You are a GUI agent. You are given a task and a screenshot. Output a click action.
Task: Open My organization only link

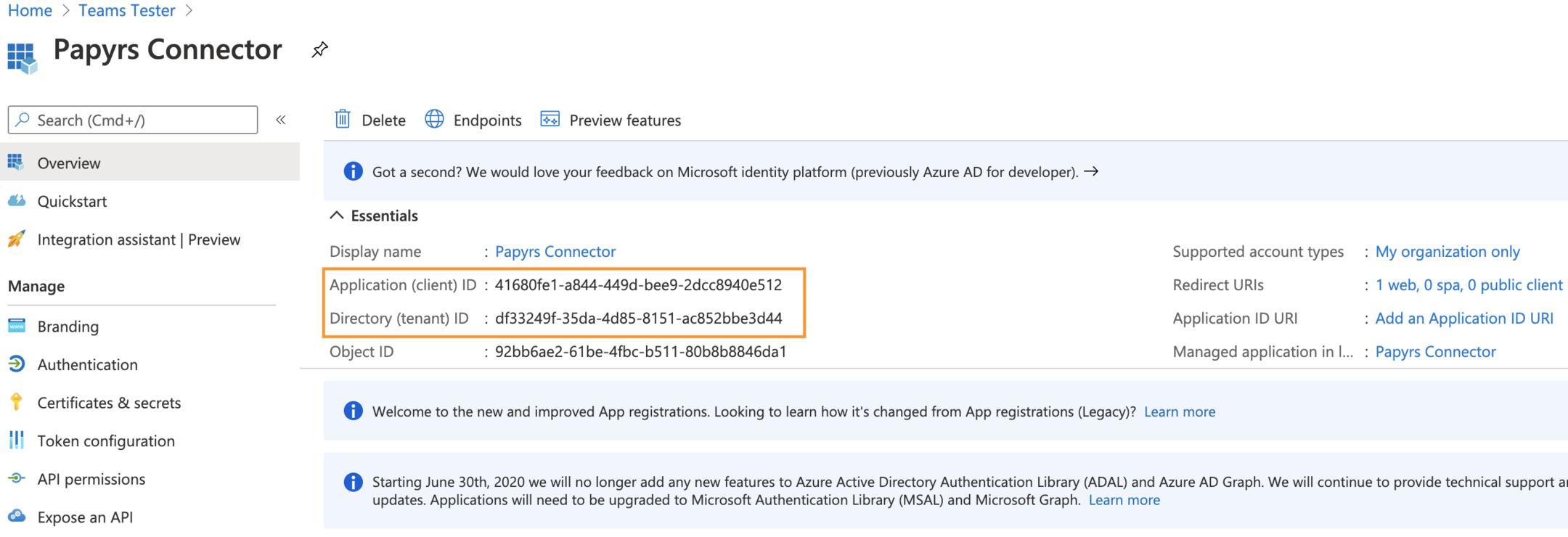(x=1447, y=251)
